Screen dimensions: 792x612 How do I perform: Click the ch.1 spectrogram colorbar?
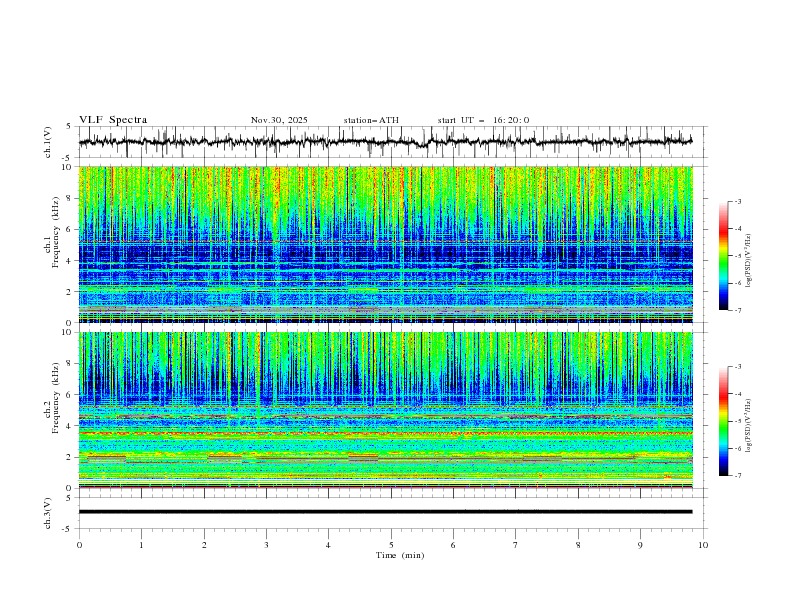click(723, 256)
